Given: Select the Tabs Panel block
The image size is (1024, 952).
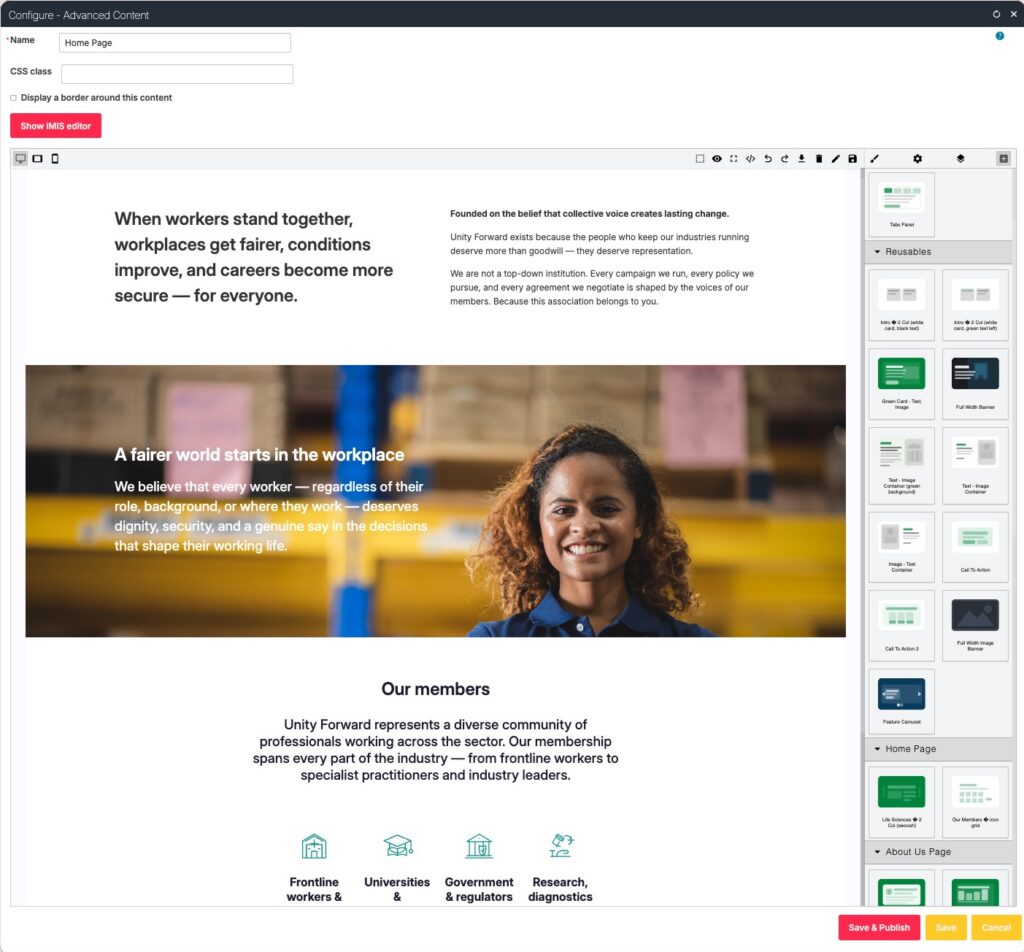Looking at the screenshot, I should (901, 204).
